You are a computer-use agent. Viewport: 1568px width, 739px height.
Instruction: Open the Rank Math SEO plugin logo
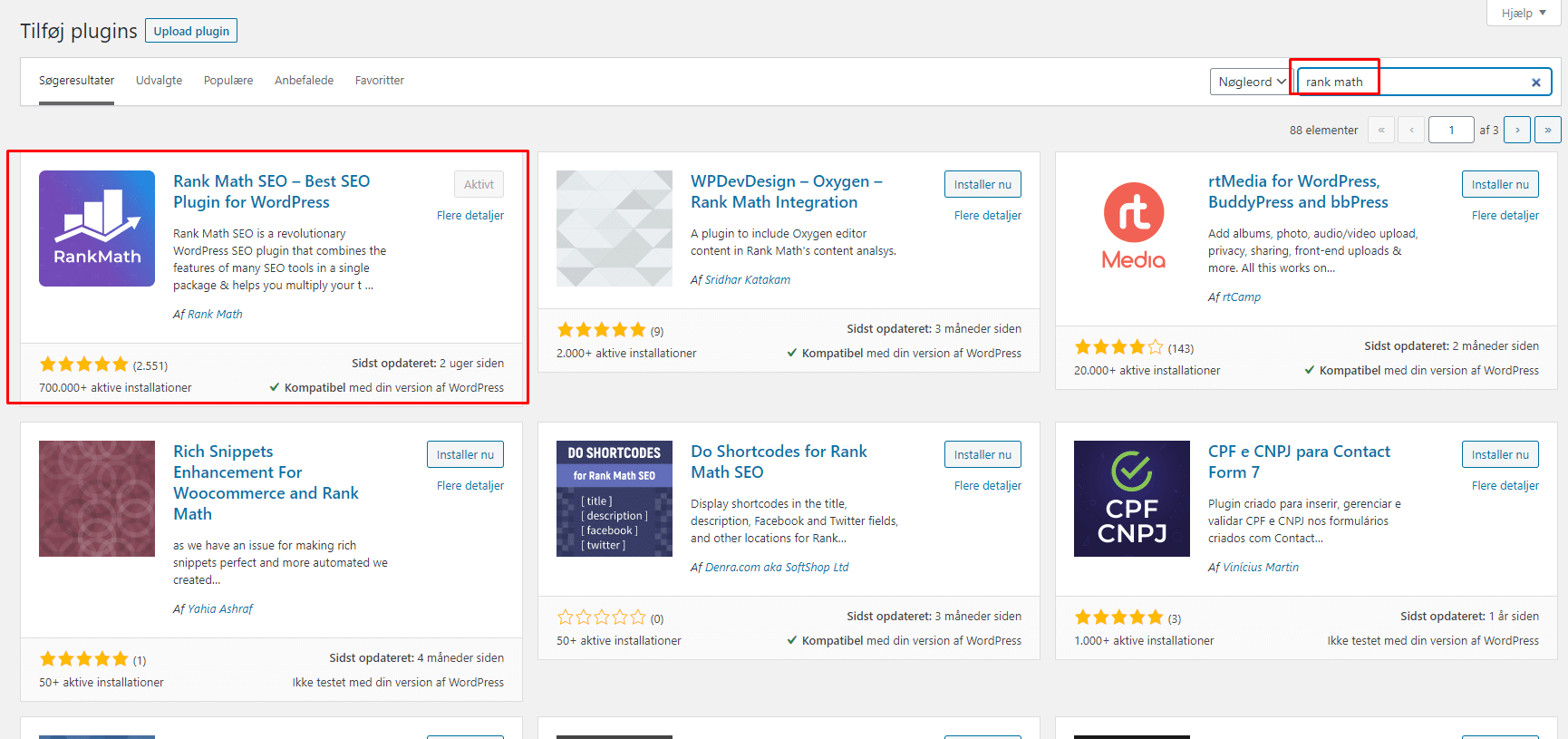point(97,229)
